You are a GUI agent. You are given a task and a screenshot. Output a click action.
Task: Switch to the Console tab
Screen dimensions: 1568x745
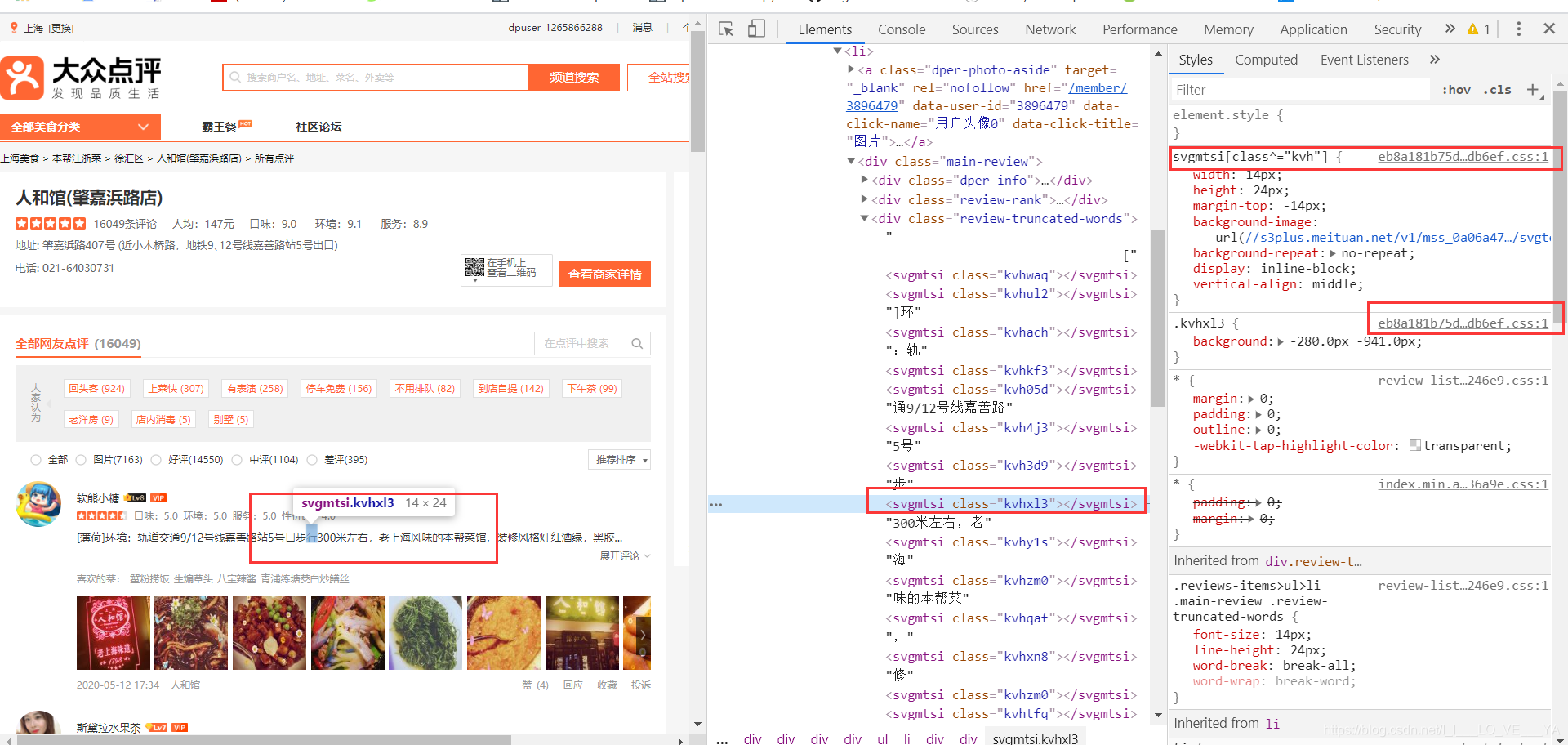tap(902, 29)
